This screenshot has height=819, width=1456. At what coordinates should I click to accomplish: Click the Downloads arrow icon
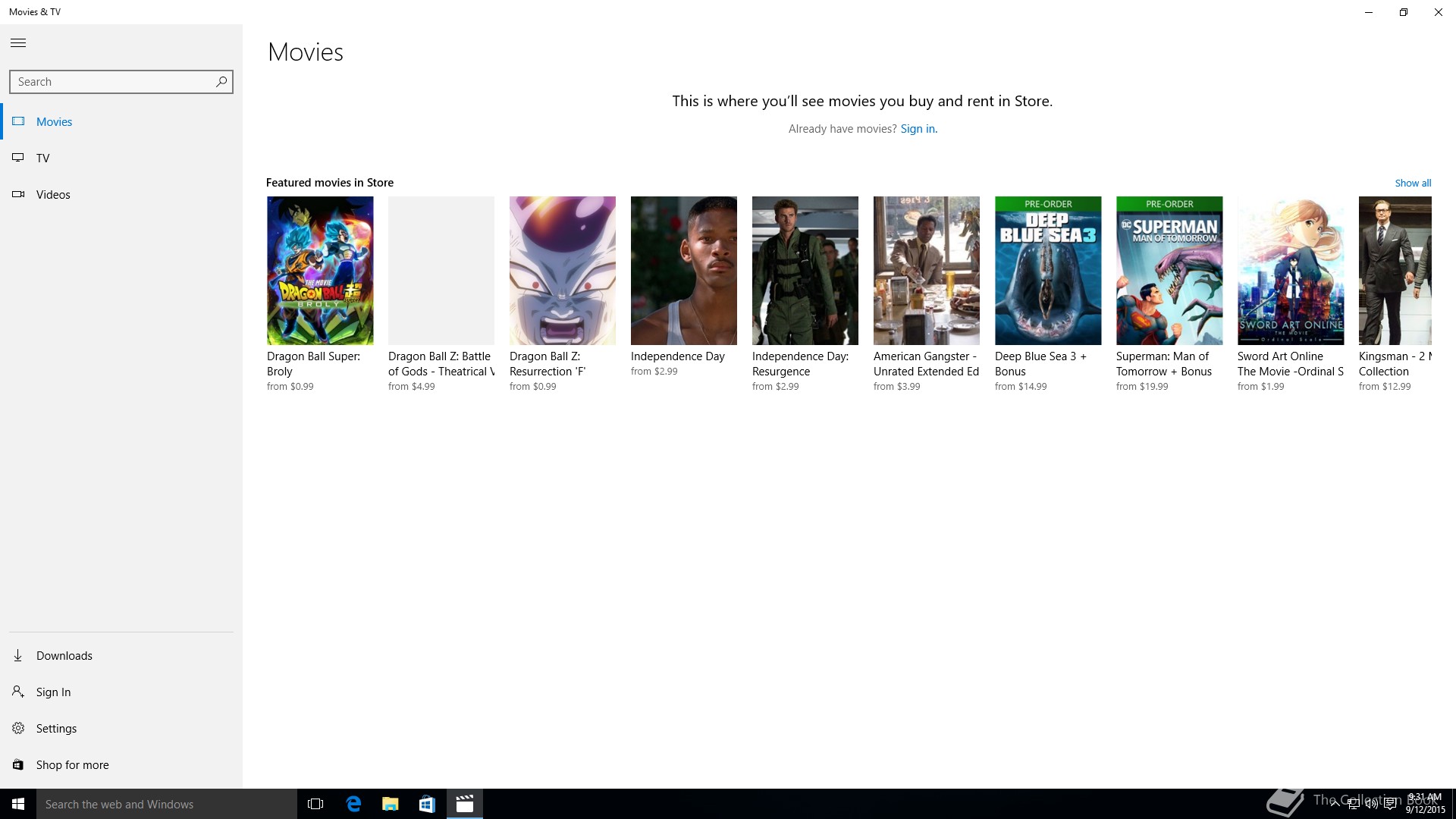[18, 655]
